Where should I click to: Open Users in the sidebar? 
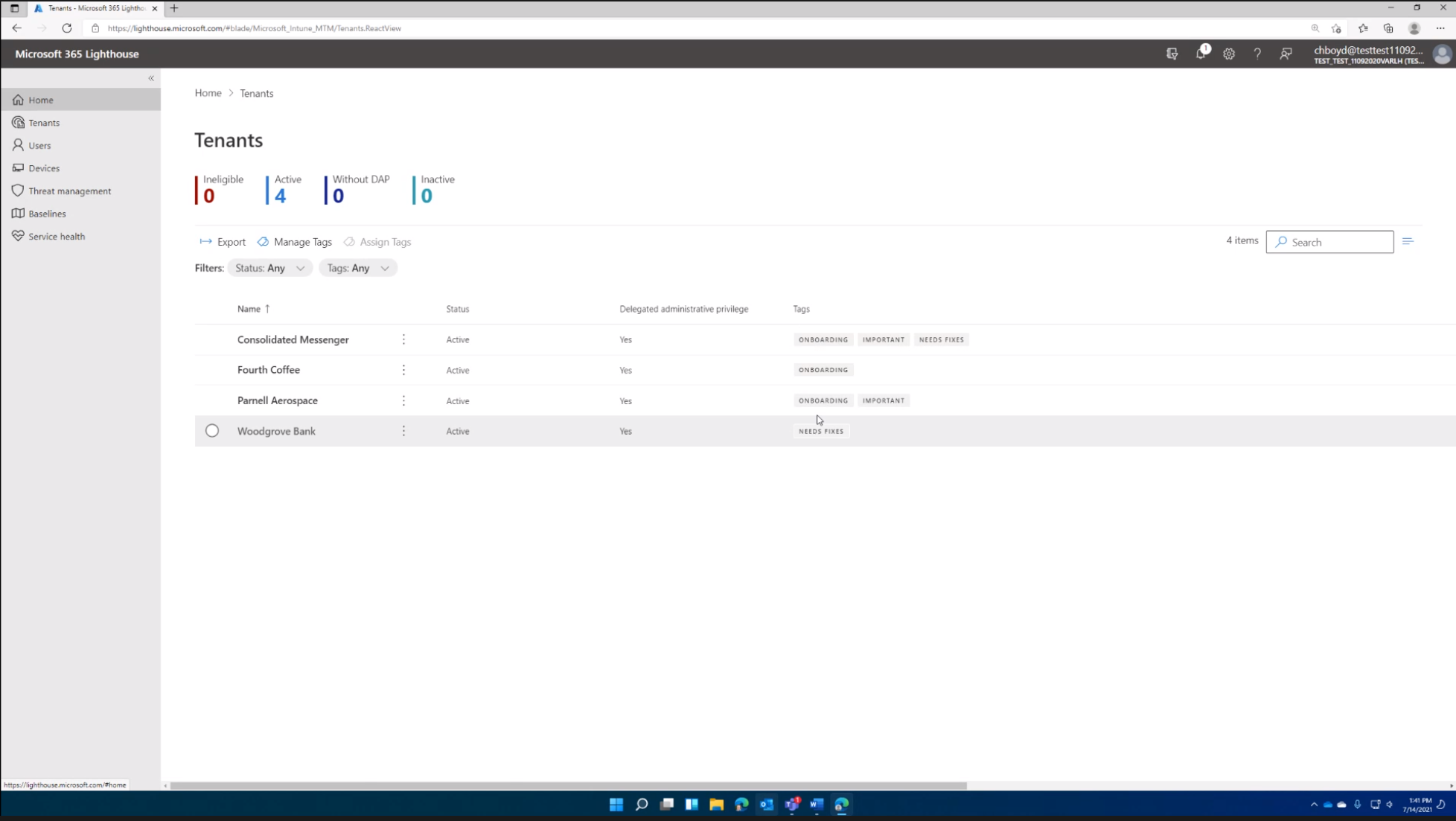(x=39, y=145)
